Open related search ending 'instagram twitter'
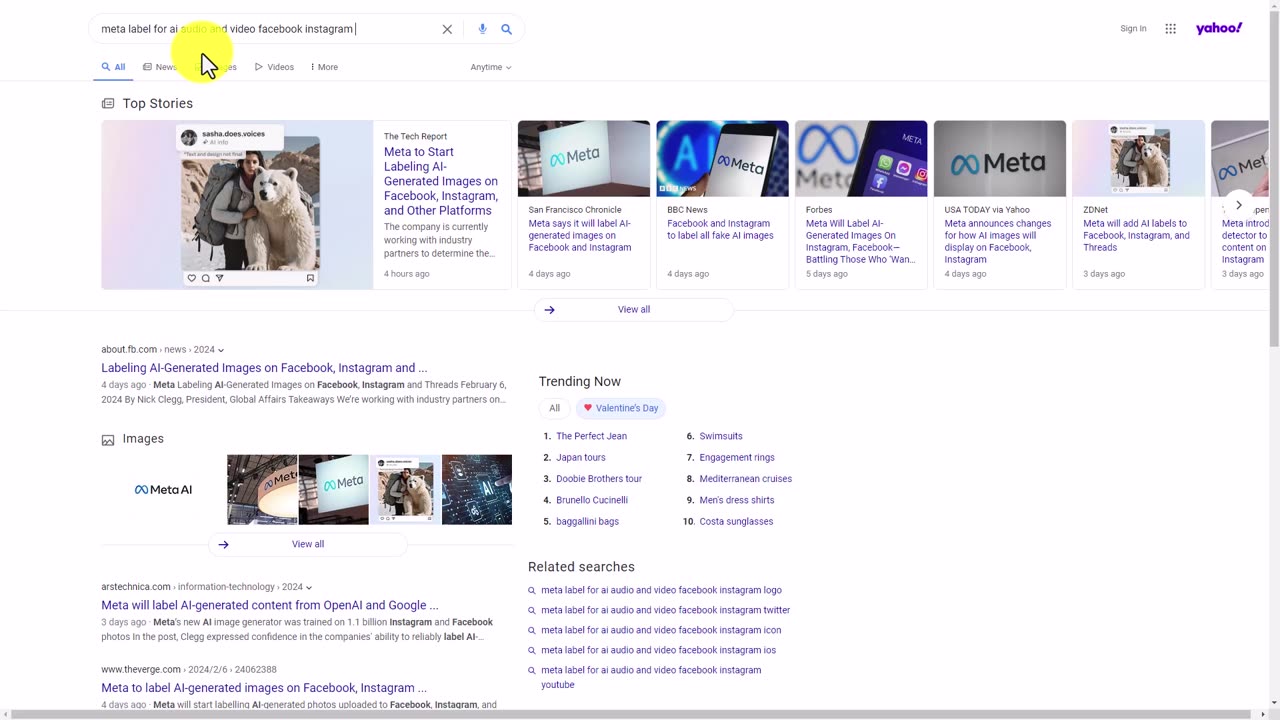This screenshot has height=720, width=1280. [665, 611]
